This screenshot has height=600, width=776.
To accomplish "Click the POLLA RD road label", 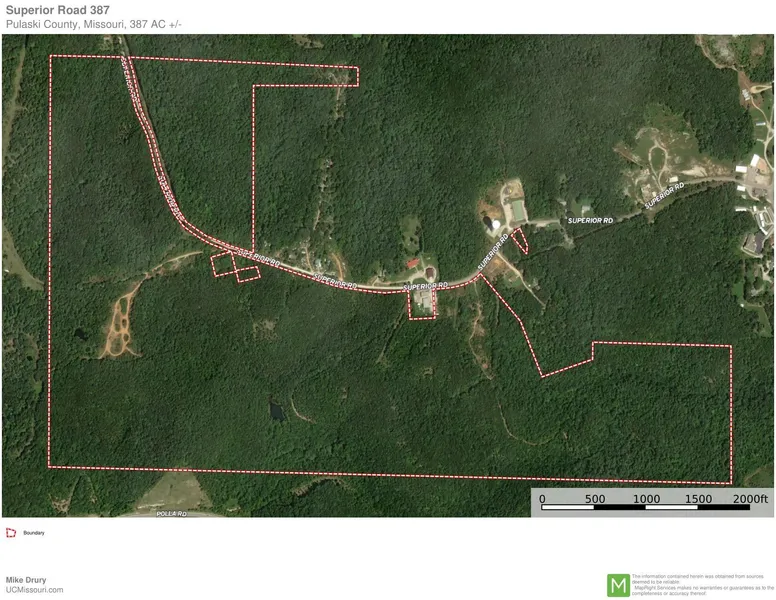I will tap(171, 513).
